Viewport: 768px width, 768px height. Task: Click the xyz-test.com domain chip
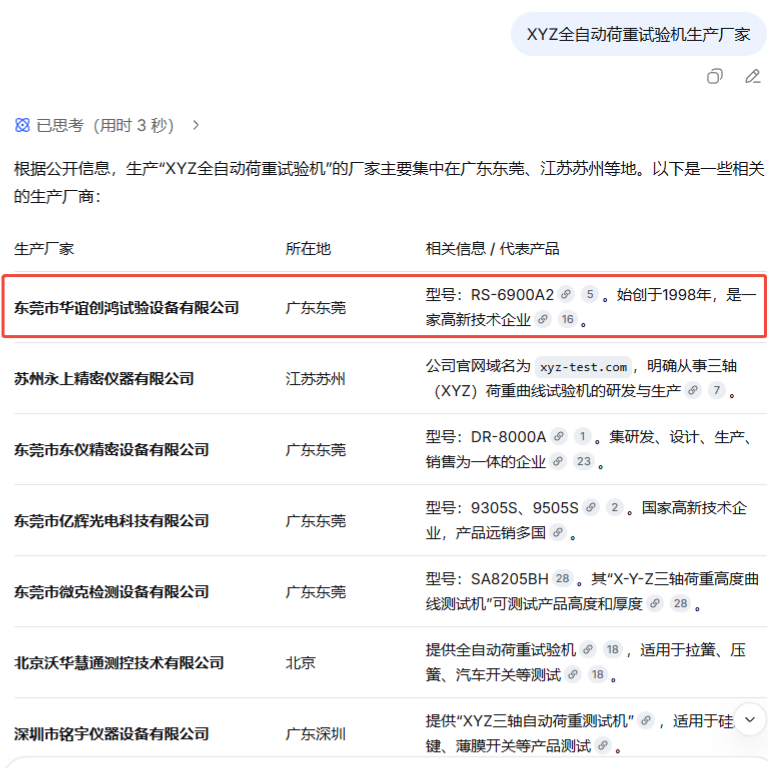coord(583,367)
